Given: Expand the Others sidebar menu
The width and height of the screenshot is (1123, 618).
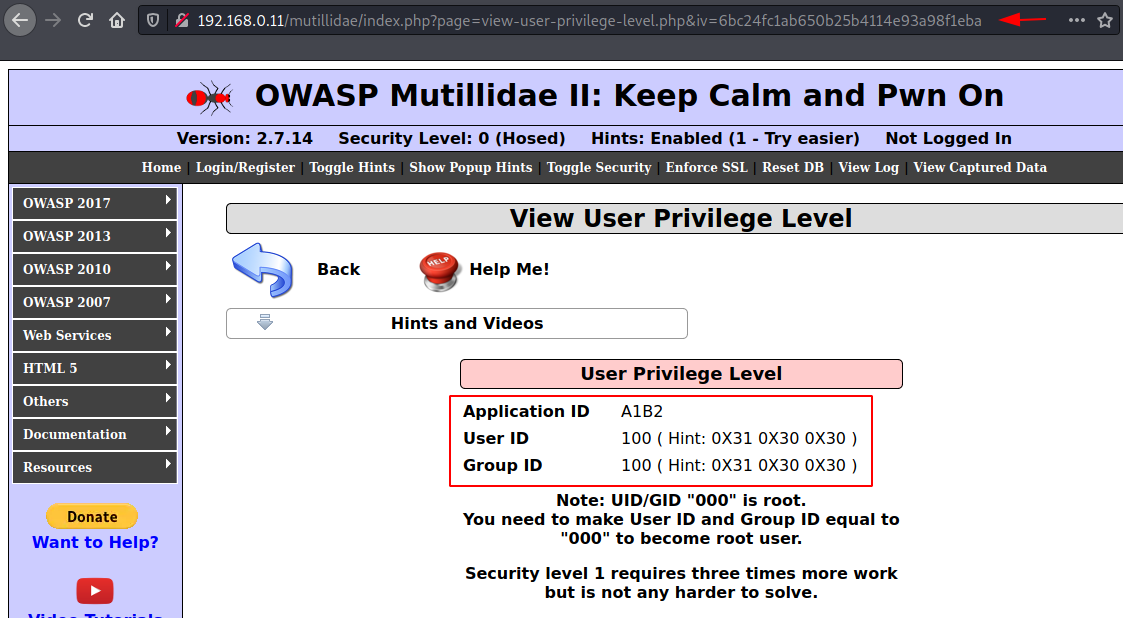Looking at the screenshot, I should (x=95, y=400).
